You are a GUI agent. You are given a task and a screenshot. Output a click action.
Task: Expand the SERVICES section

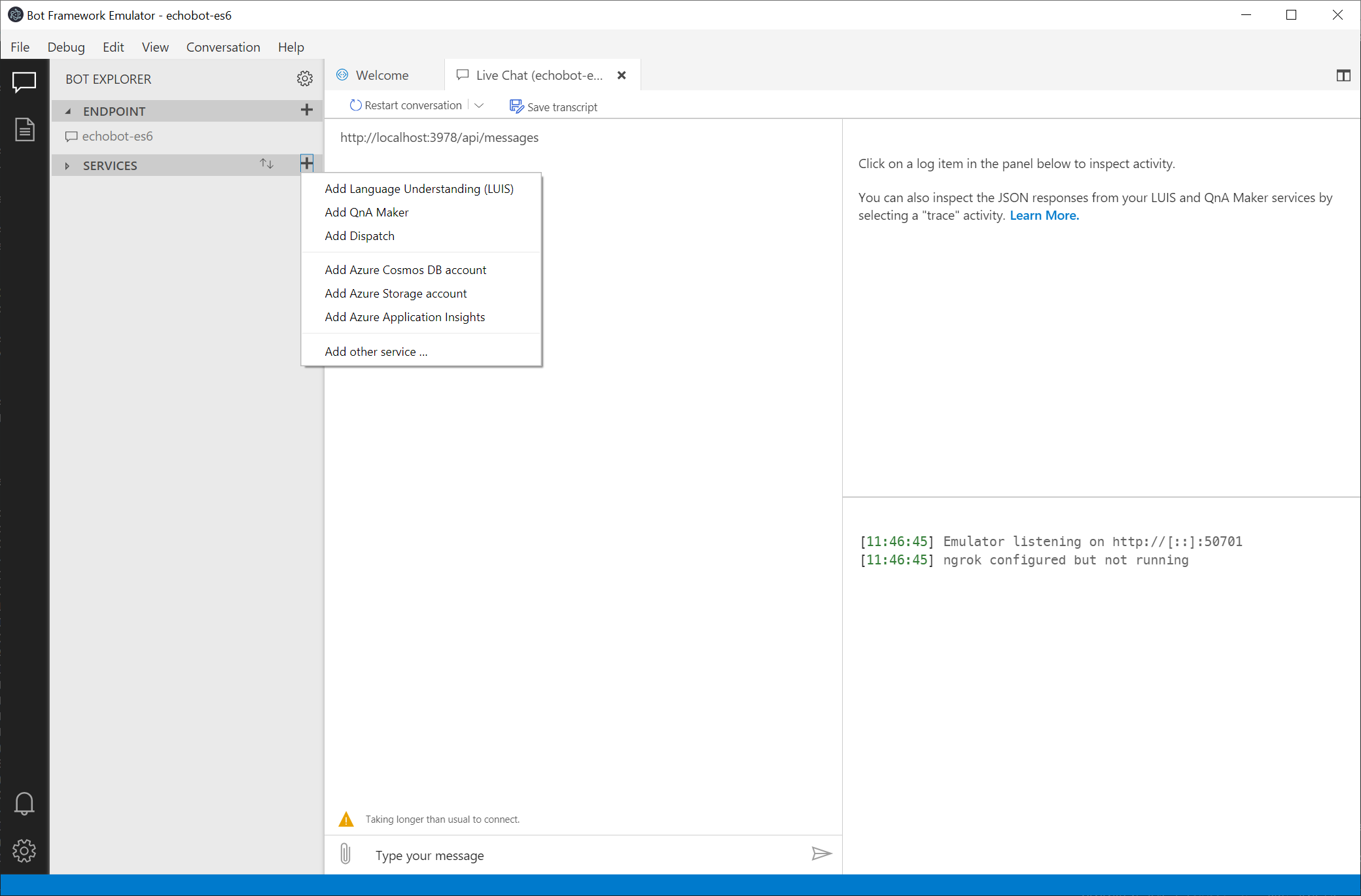click(67, 166)
